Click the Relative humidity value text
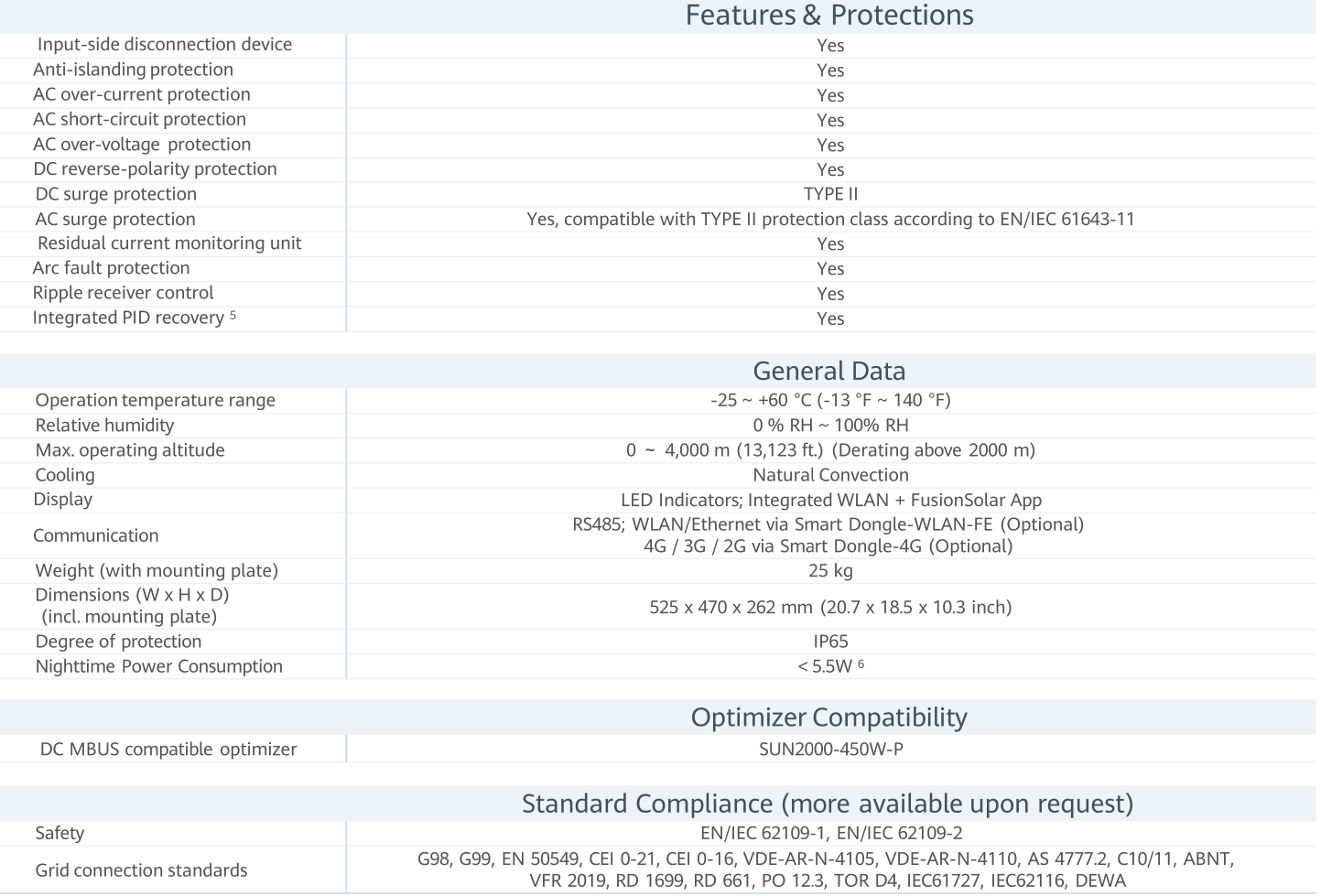 coord(830,426)
